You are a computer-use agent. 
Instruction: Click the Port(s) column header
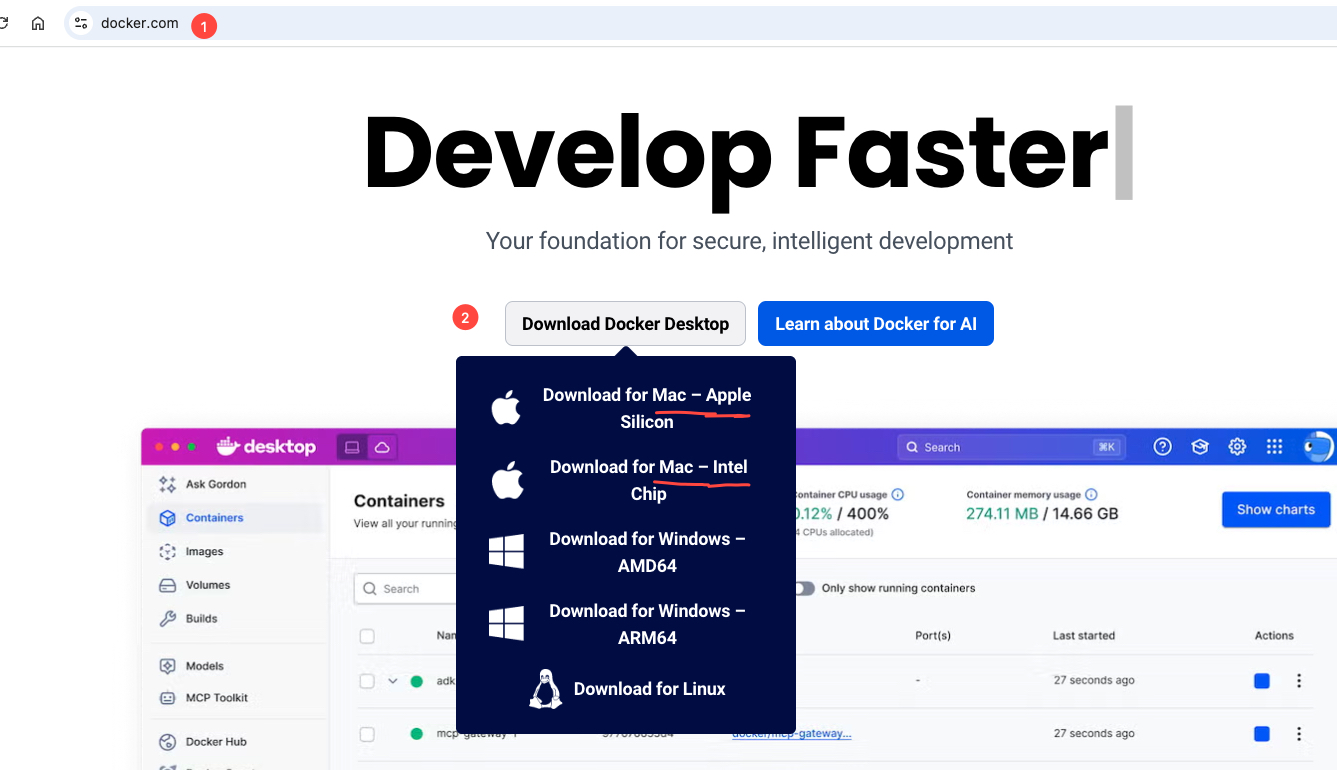(x=933, y=636)
